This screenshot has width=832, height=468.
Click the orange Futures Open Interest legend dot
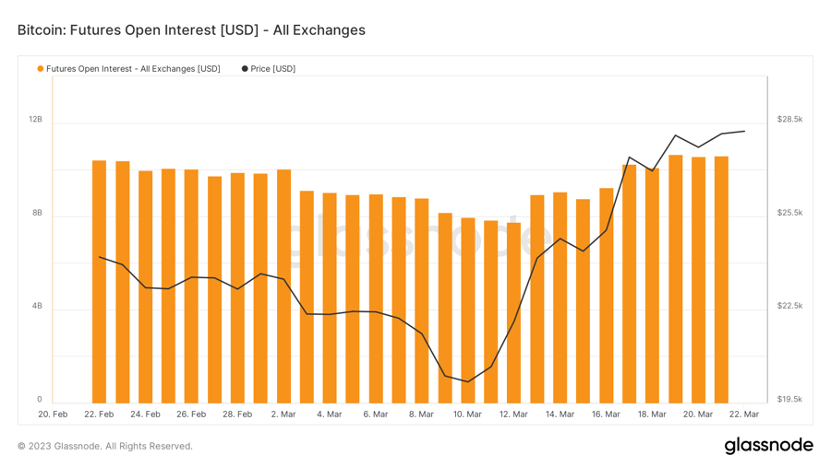click(40, 69)
